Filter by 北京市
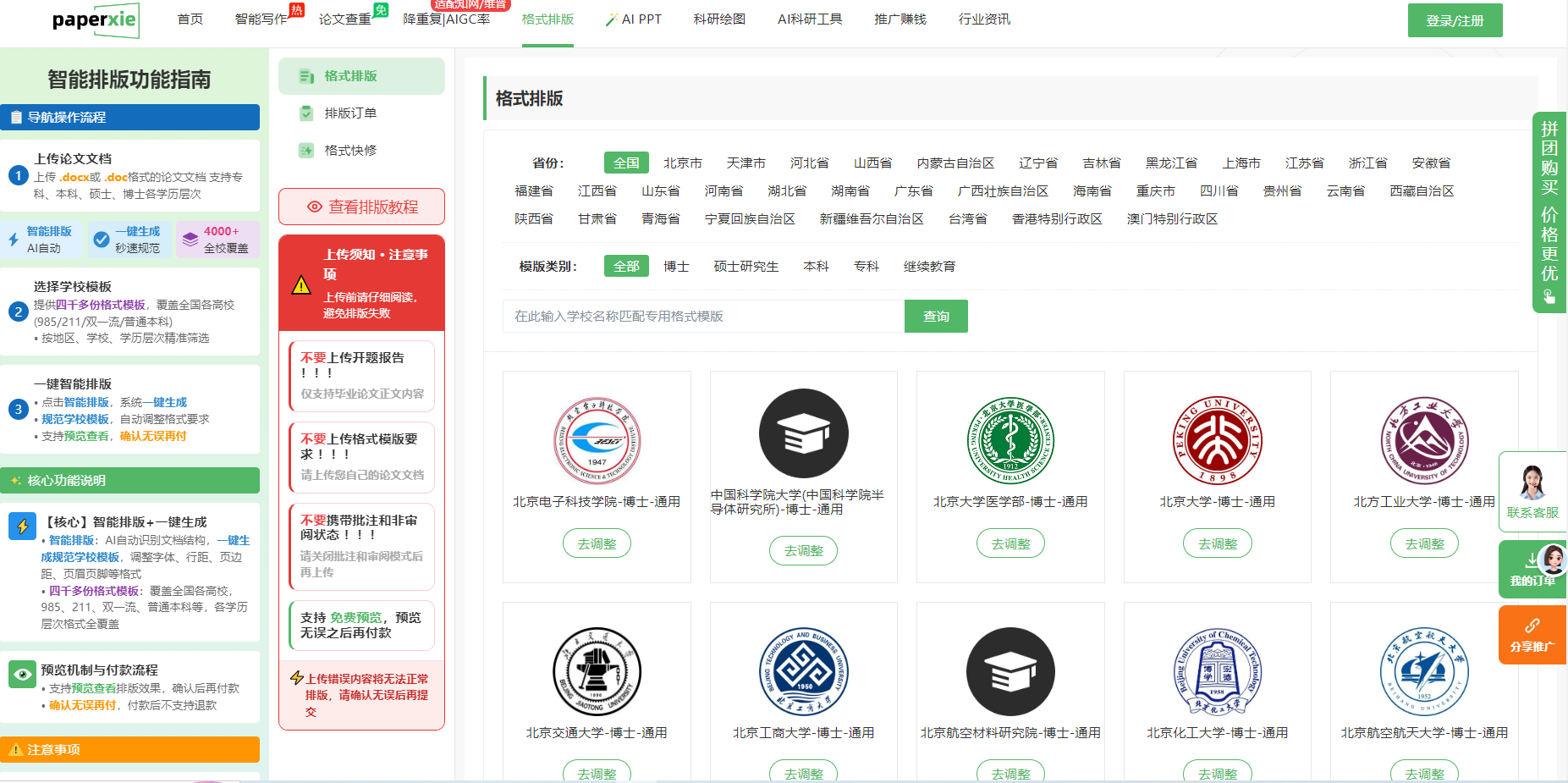The width and height of the screenshot is (1568, 783). point(683,163)
